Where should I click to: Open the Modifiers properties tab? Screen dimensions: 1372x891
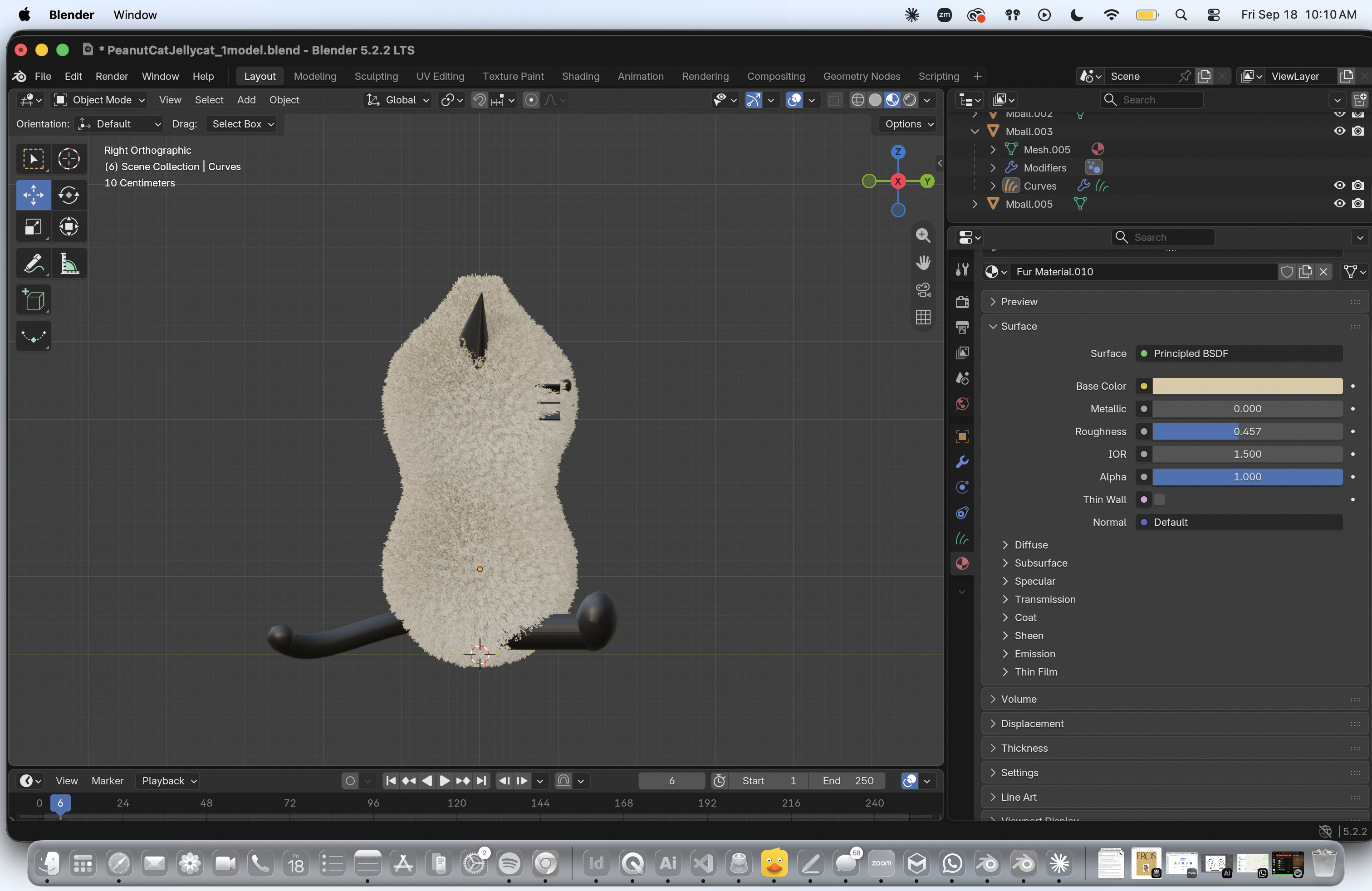(x=962, y=462)
